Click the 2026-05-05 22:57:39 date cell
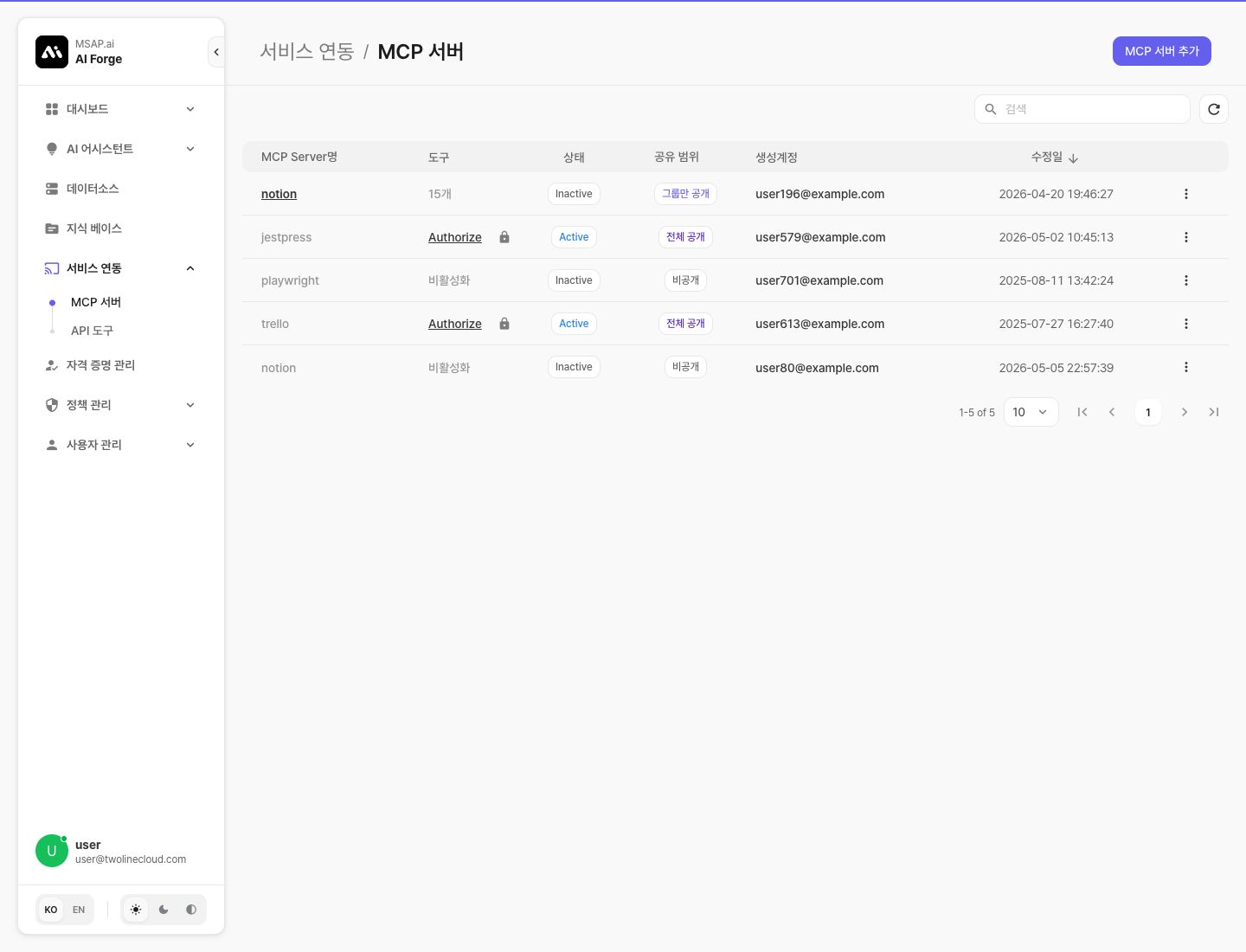Screen dimensions: 1246x952 [x=1057, y=368]
